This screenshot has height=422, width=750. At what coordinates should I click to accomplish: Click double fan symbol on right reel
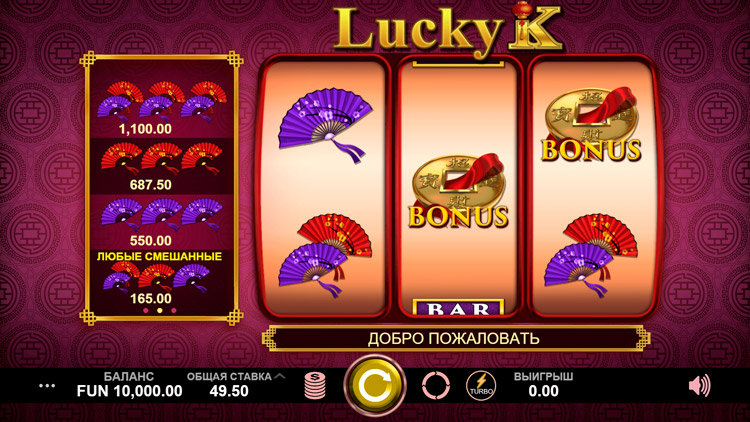(x=591, y=255)
